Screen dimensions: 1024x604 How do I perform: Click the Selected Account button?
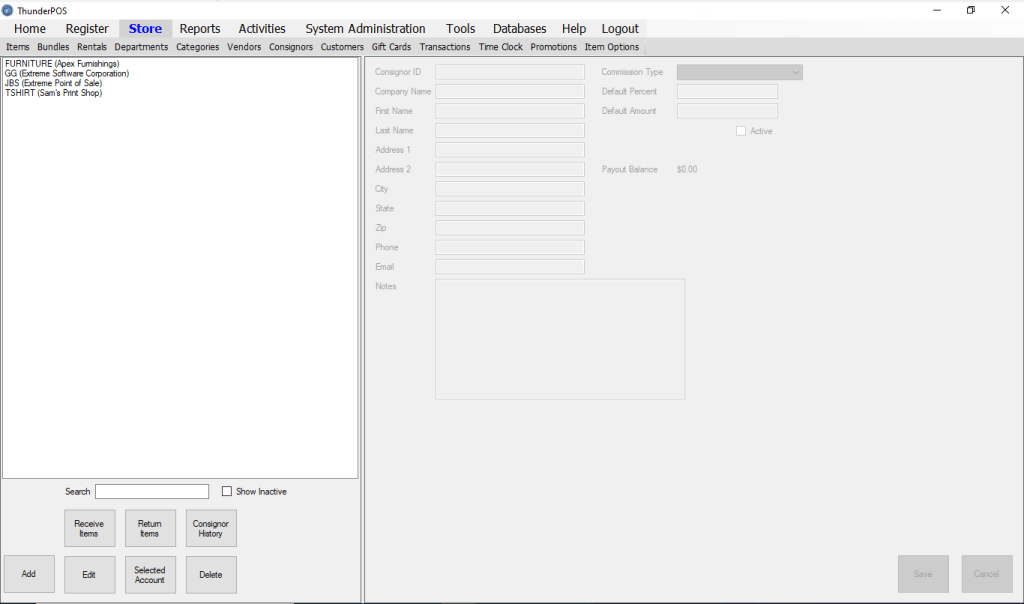pyautogui.click(x=150, y=574)
